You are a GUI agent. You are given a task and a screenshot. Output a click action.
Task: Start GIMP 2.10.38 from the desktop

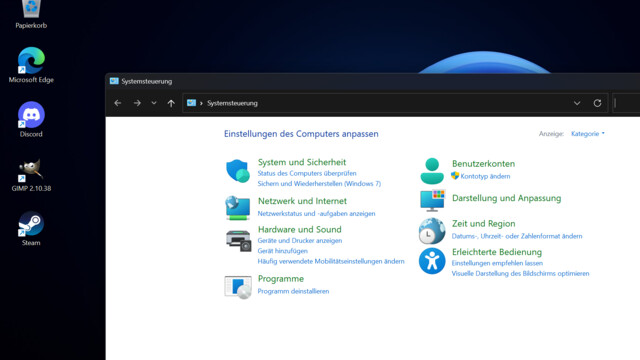point(31,175)
